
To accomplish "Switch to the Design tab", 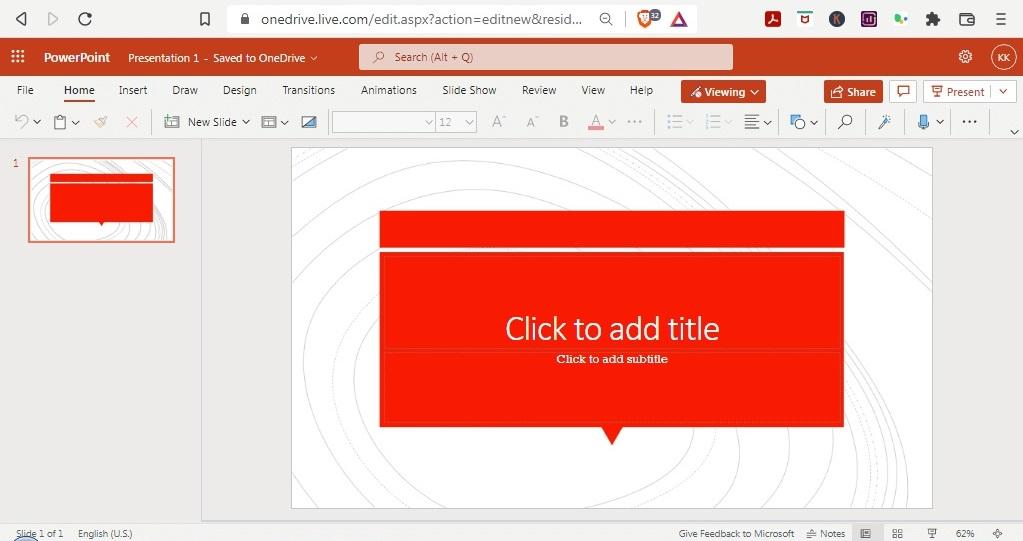I will (239, 90).
